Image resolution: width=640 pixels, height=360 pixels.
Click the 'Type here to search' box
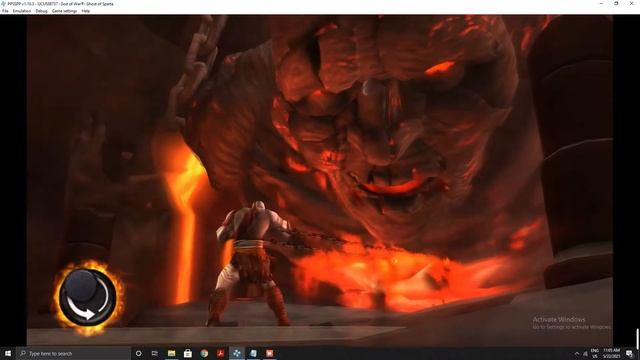click(73, 353)
